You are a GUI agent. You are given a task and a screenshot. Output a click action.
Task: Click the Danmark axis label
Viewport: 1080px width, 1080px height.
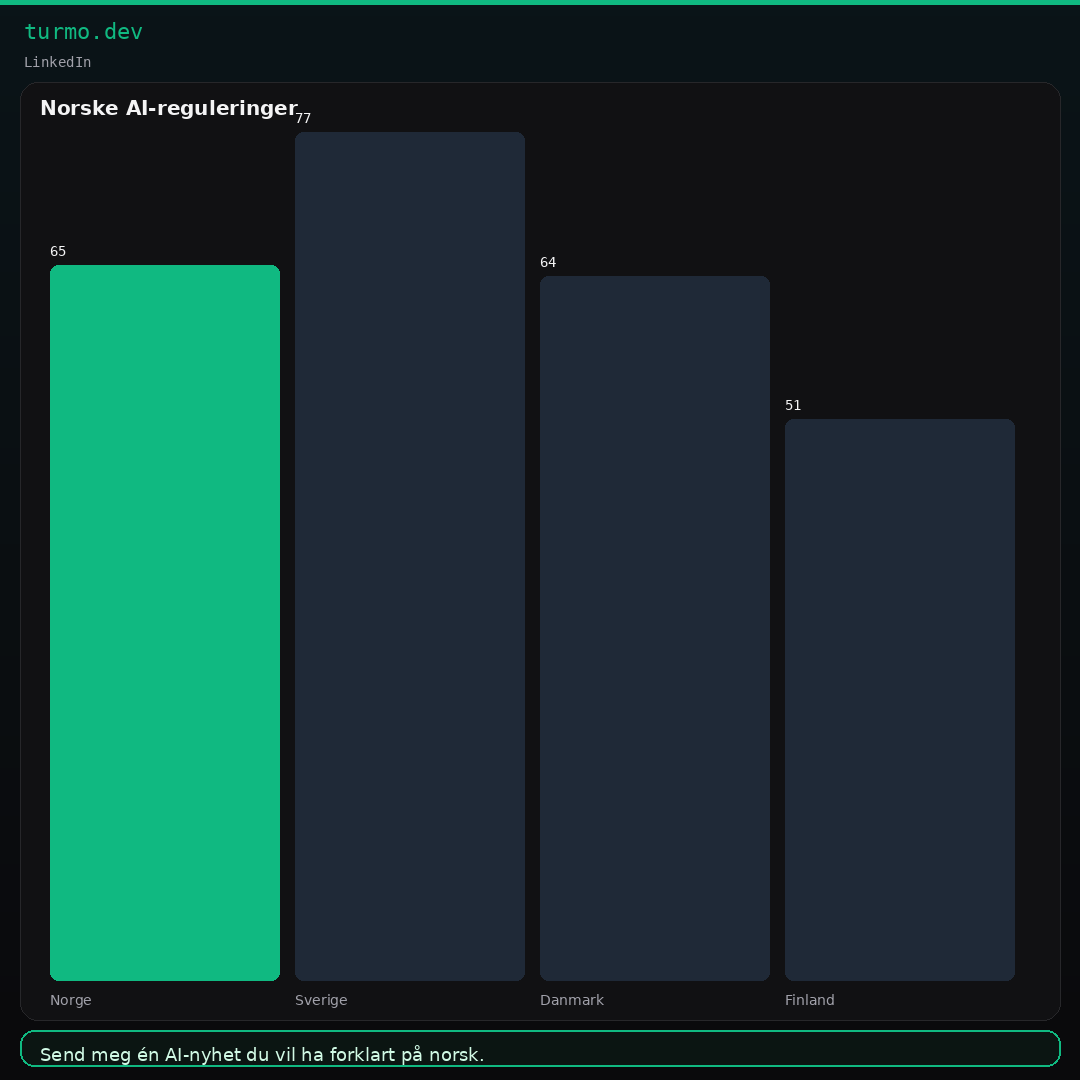click(572, 1000)
